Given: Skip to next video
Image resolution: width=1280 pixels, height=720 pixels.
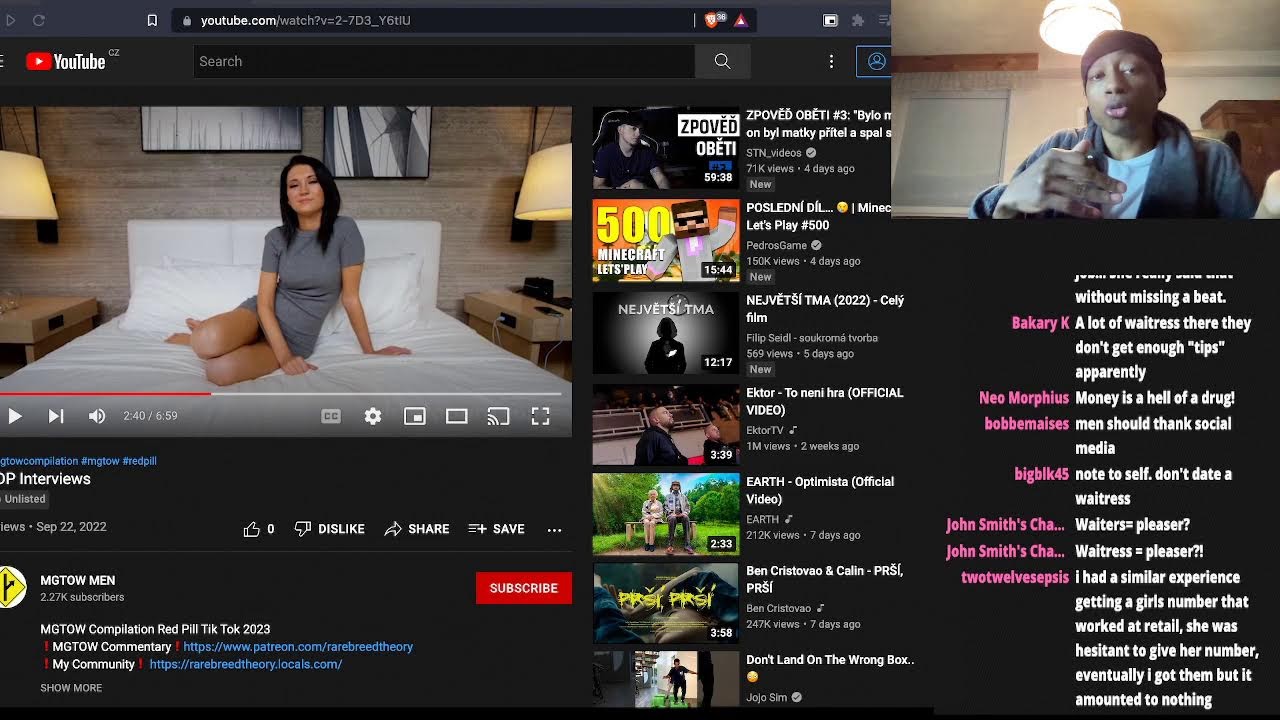Looking at the screenshot, I should pos(56,416).
